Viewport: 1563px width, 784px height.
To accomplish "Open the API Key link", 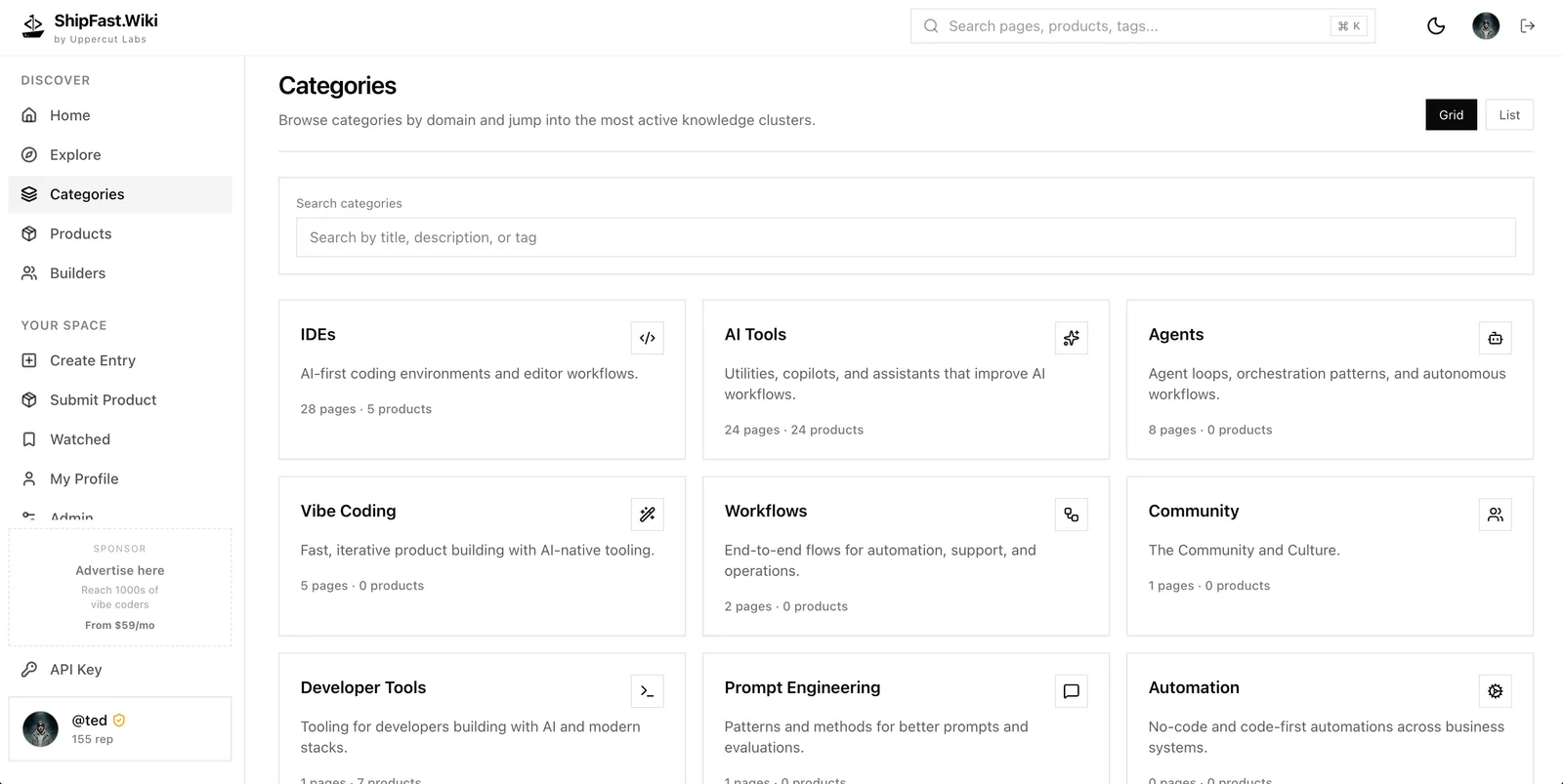I will (120, 669).
